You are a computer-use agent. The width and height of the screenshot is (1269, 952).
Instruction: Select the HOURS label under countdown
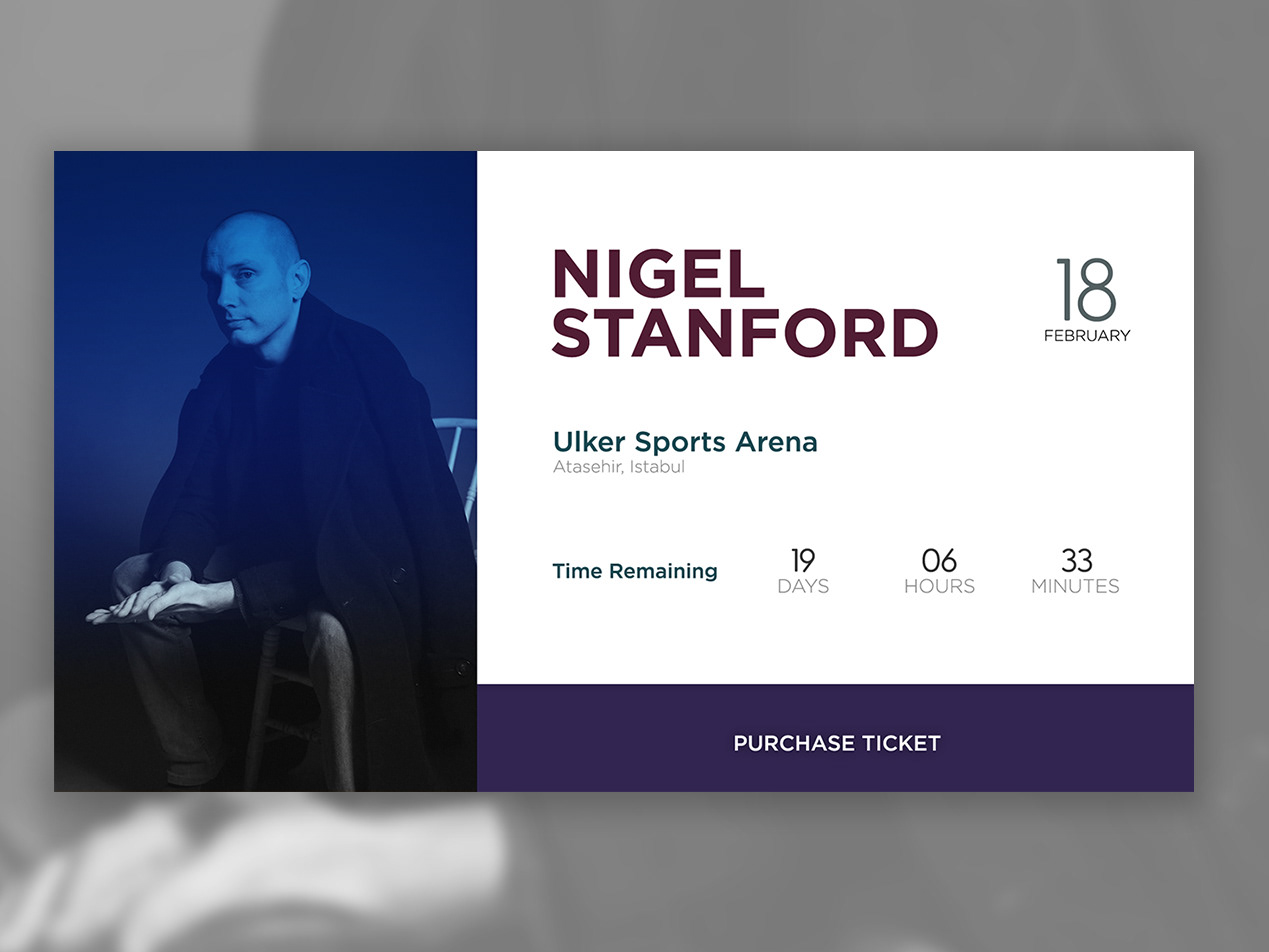click(x=939, y=587)
